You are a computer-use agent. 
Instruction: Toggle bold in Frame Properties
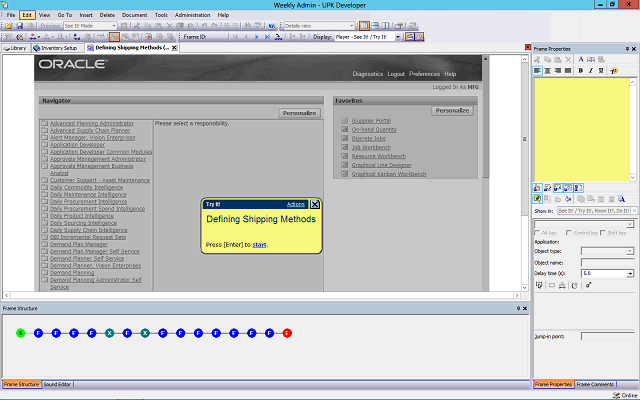[x=580, y=71]
